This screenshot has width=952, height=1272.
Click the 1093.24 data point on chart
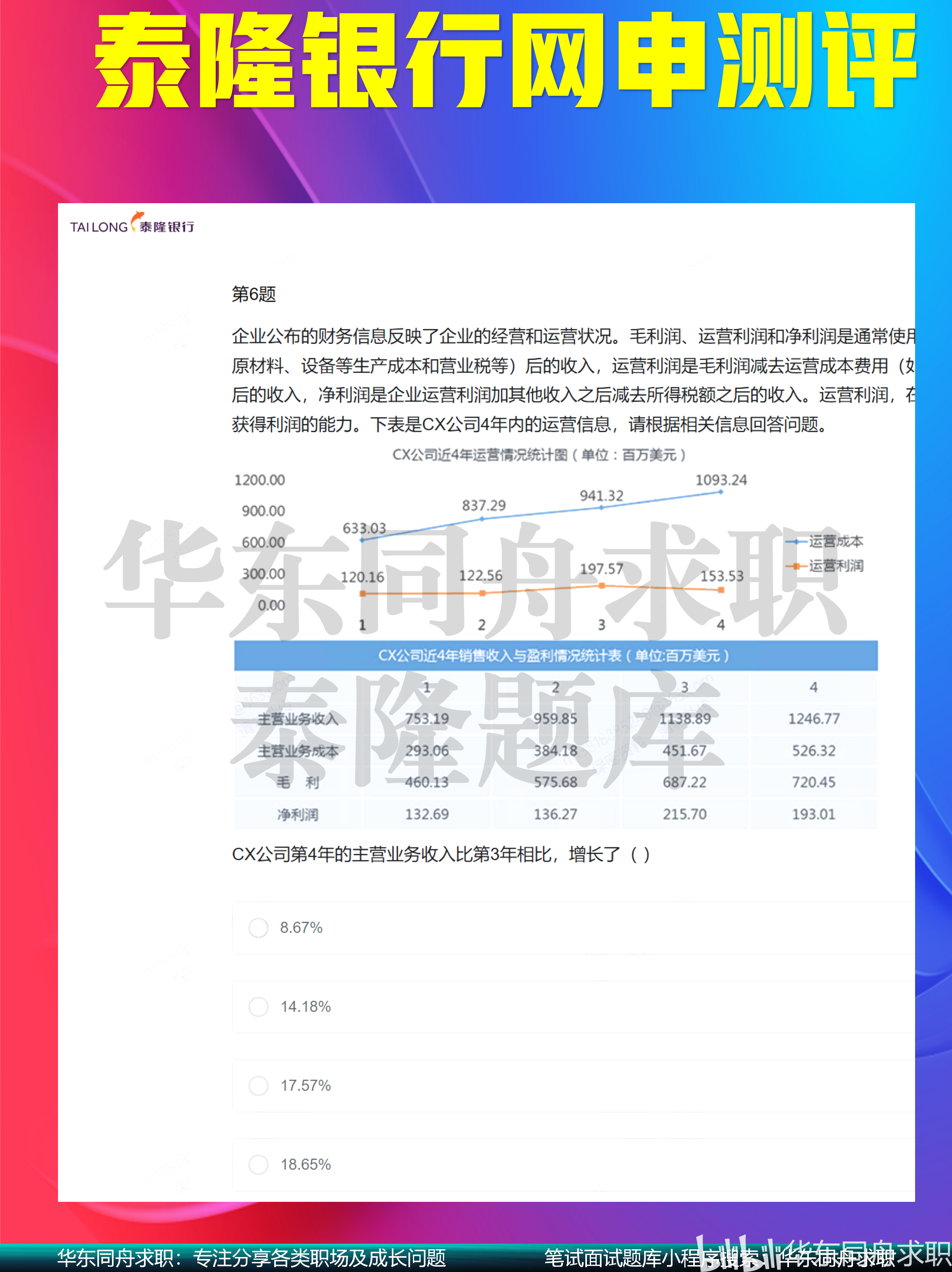[x=720, y=492]
